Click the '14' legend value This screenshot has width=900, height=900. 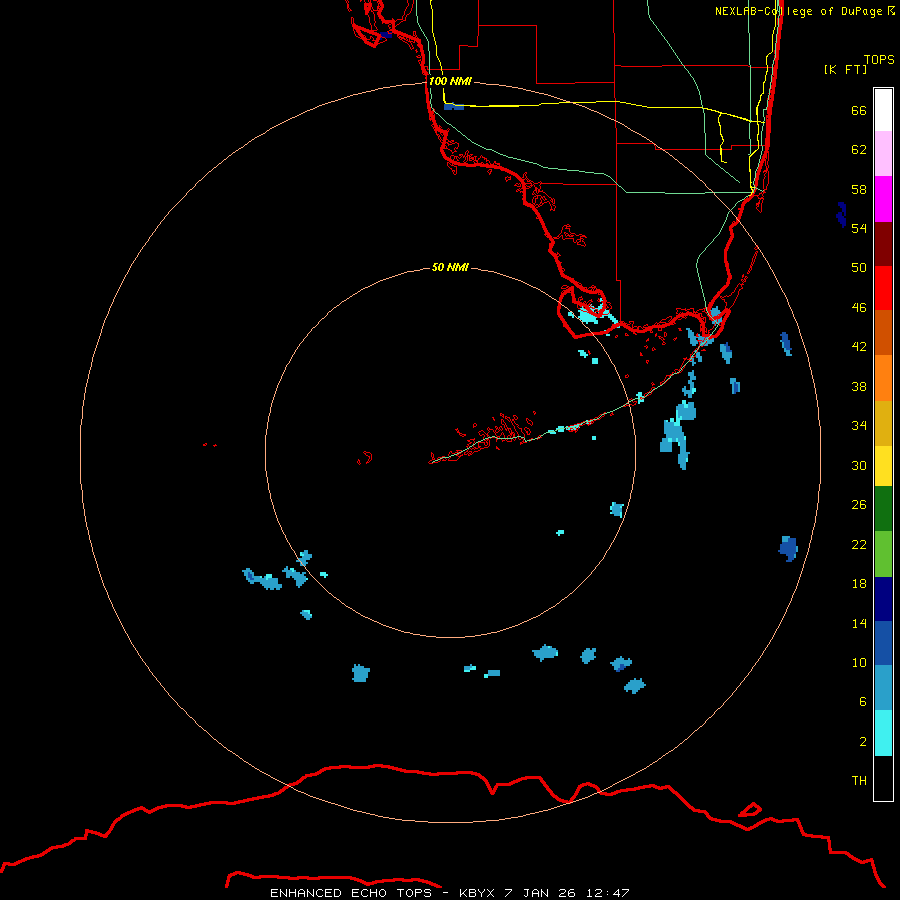(859, 623)
